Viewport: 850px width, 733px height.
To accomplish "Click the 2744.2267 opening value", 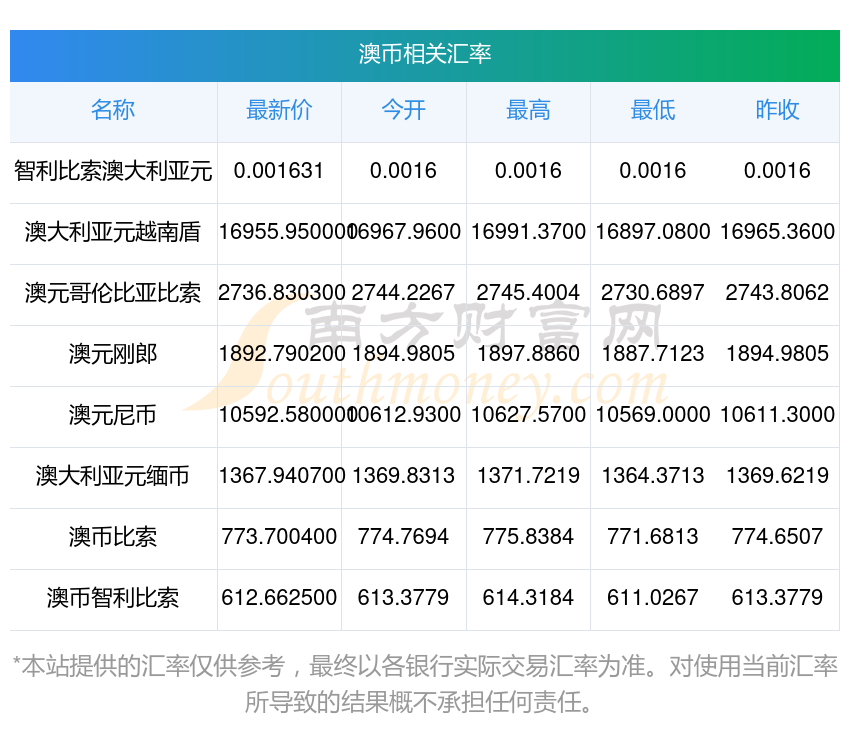I will pos(403,293).
